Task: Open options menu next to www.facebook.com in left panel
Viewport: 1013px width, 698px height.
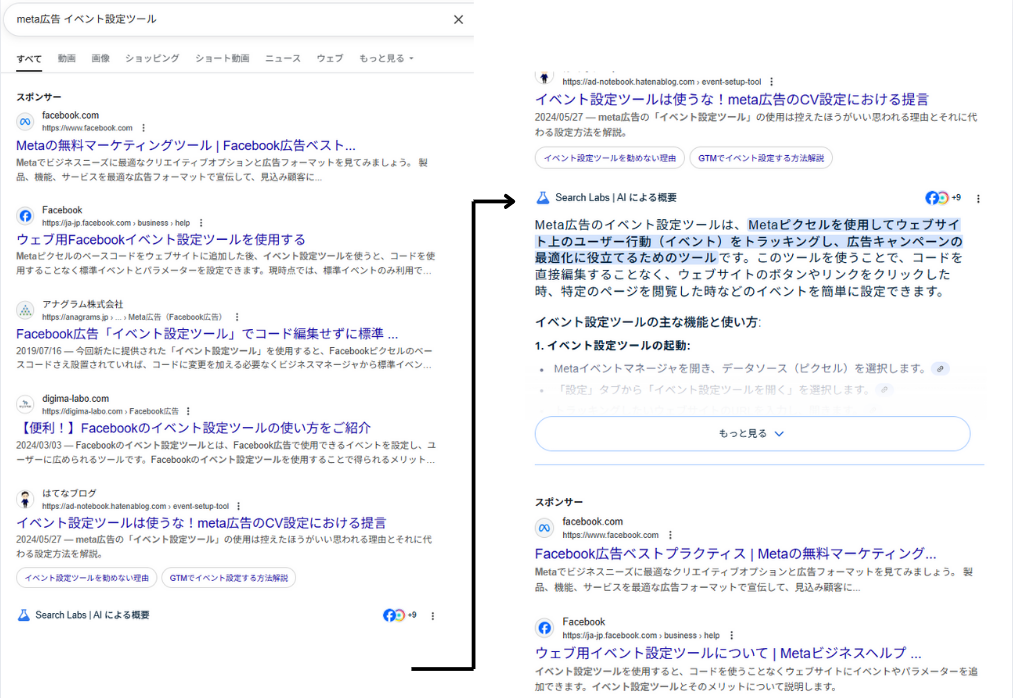Action: (143, 128)
